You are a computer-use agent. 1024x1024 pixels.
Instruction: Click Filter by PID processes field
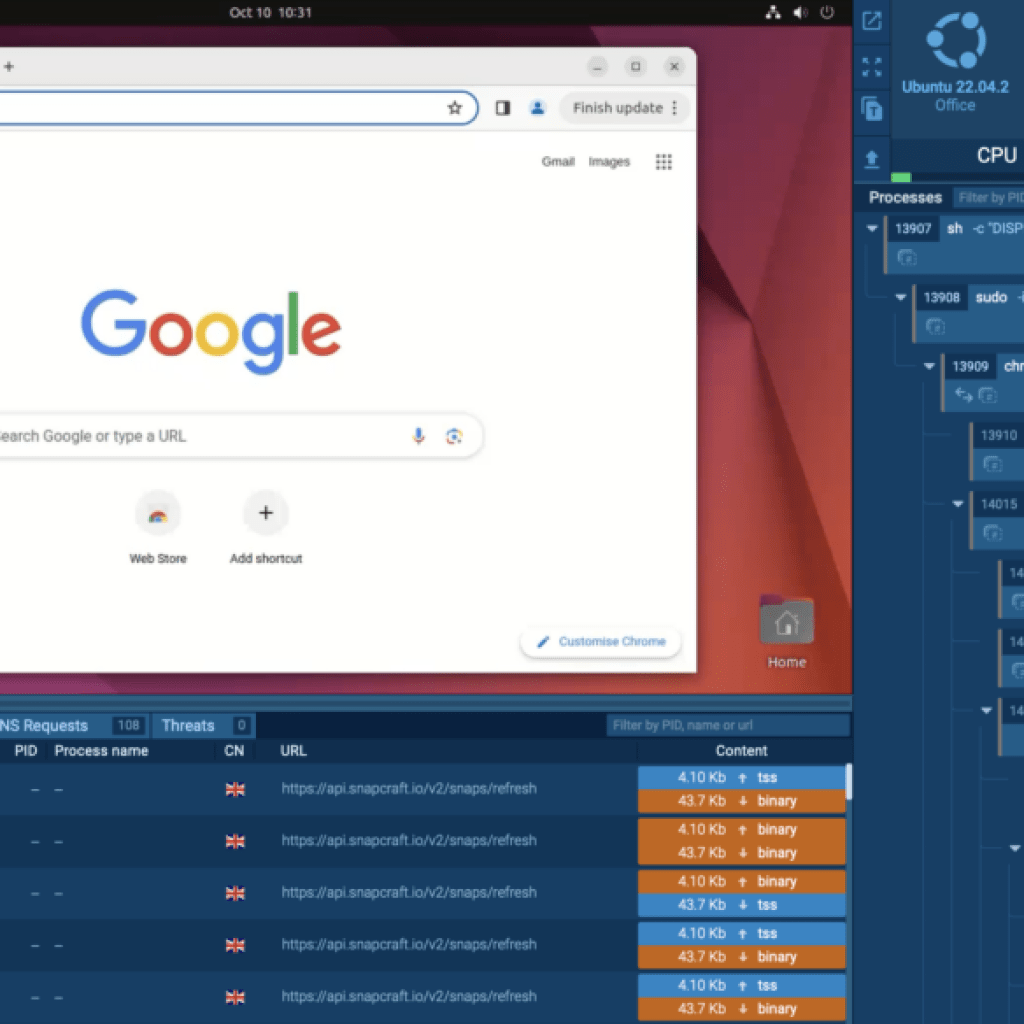pos(988,197)
